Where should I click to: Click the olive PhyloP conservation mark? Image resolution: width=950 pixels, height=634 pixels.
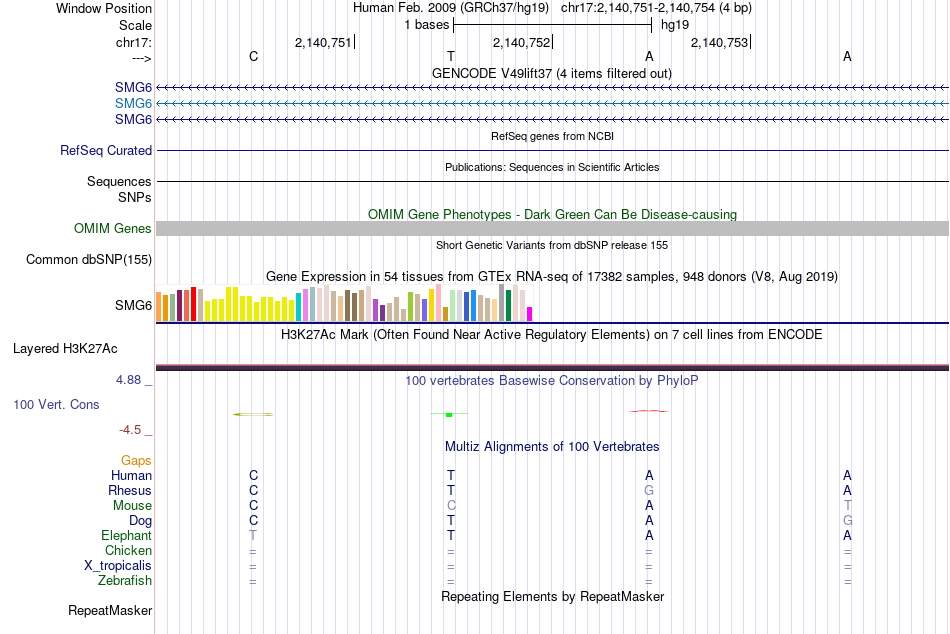[253, 415]
